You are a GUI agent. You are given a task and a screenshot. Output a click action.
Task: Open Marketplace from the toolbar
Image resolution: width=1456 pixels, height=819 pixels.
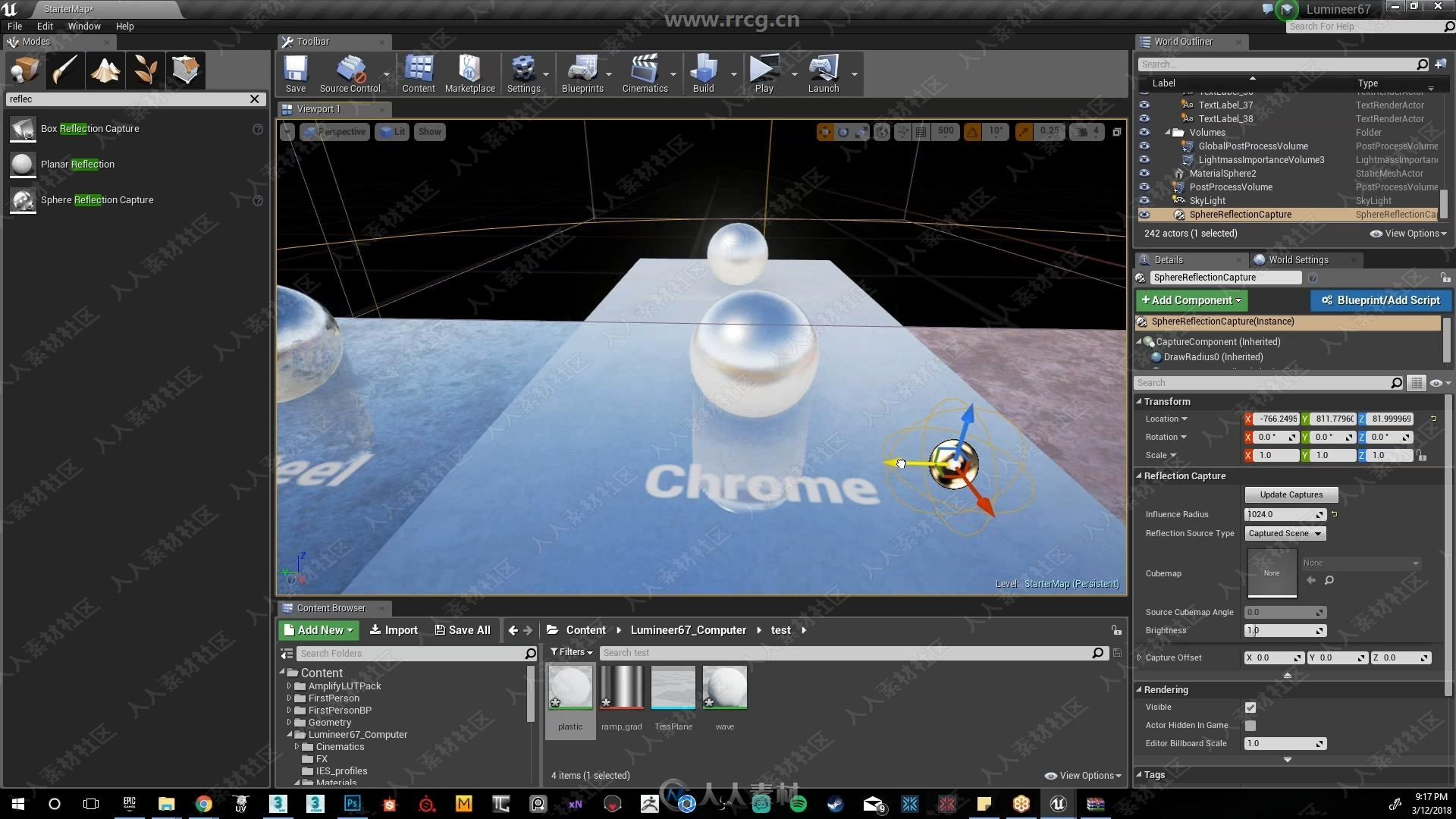click(469, 74)
